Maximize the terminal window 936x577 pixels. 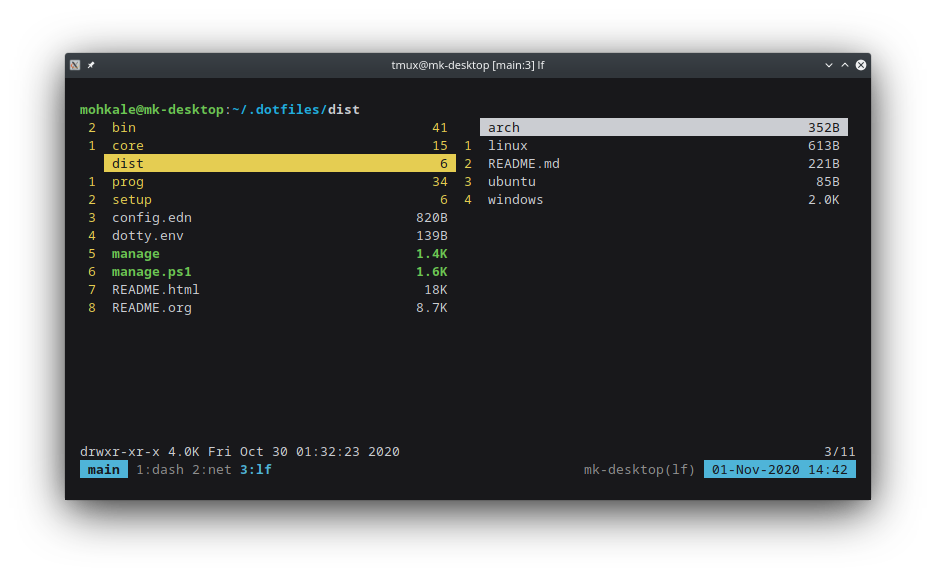(x=844, y=65)
